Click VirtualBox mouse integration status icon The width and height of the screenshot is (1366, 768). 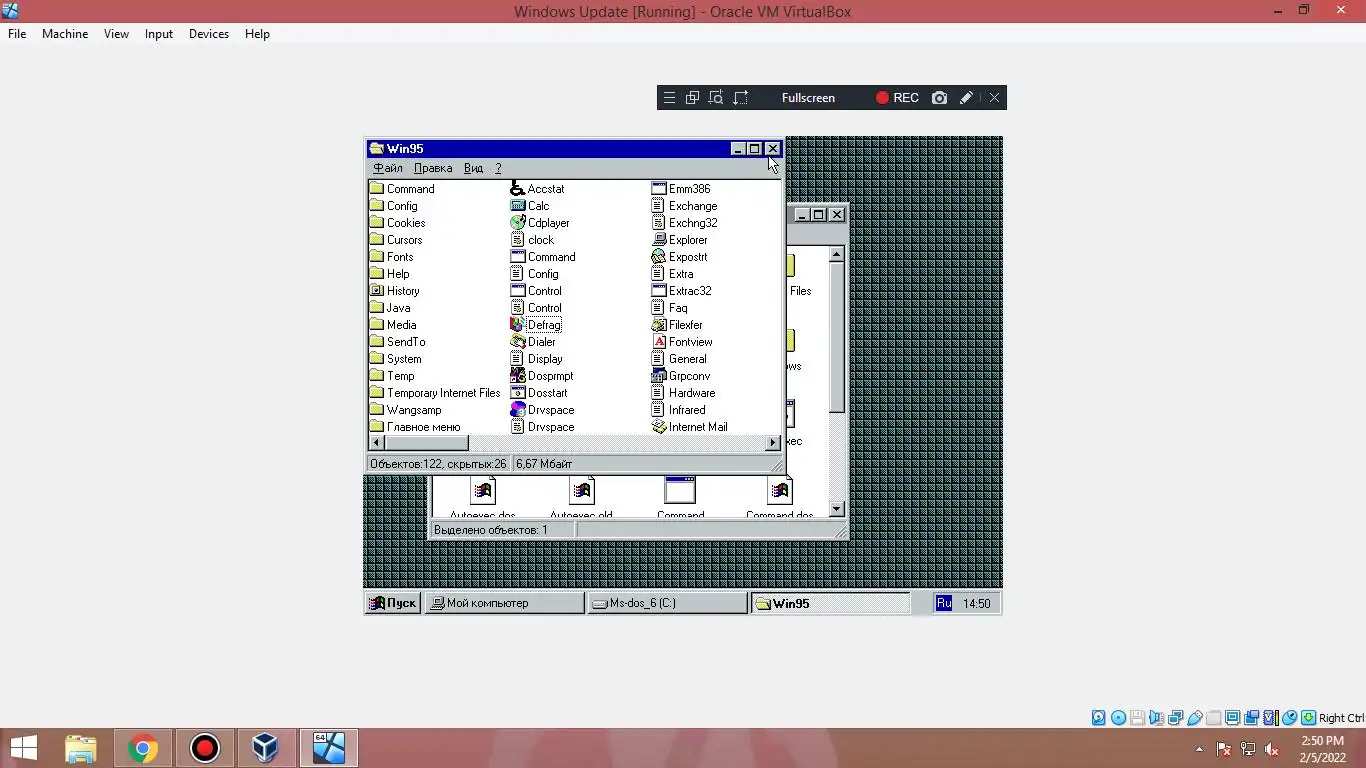click(x=1290, y=718)
